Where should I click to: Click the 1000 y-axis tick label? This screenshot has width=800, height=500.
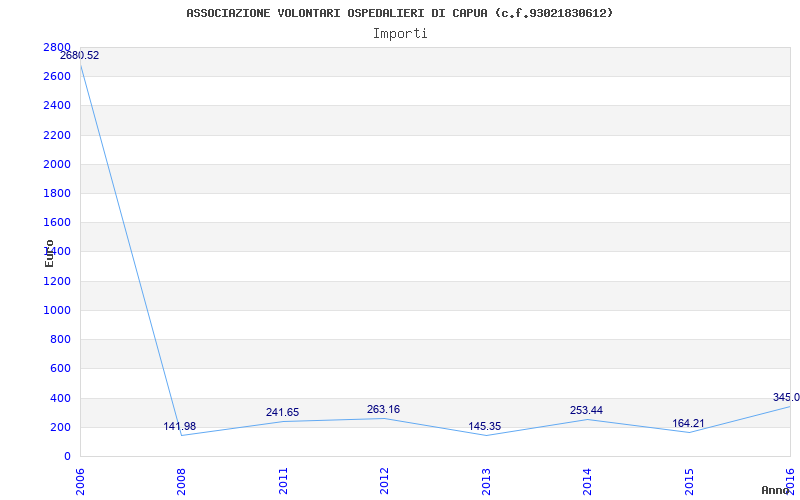click(x=57, y=310)
